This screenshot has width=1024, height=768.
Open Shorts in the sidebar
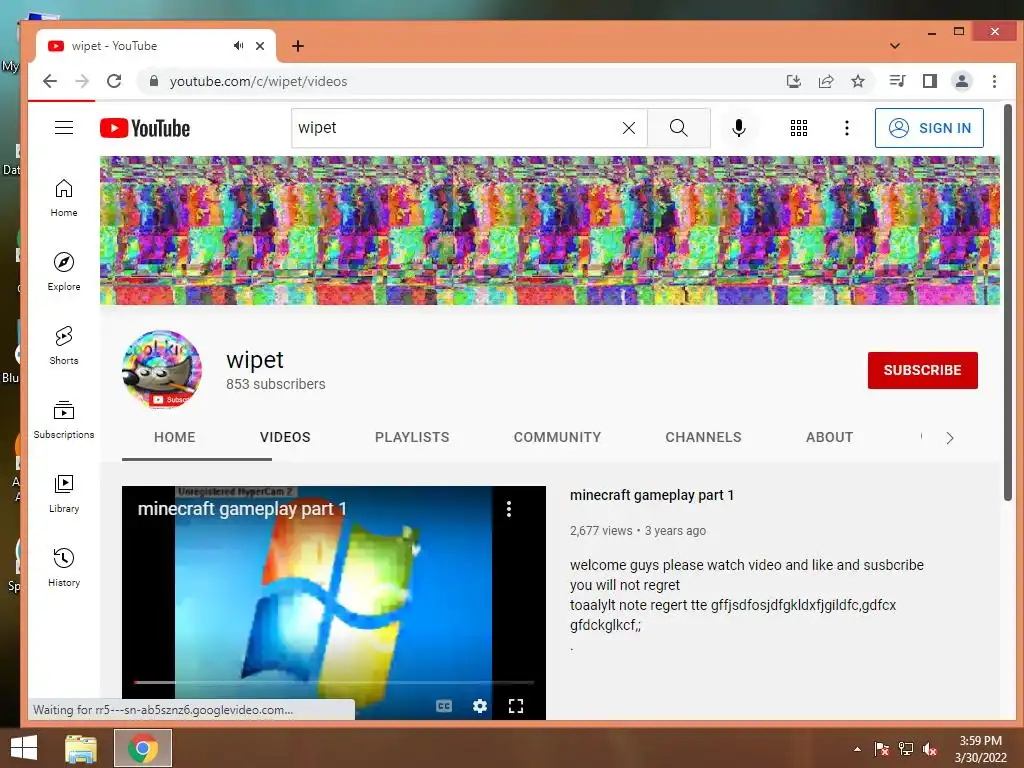pyautogui.click(x=64, y=345)
